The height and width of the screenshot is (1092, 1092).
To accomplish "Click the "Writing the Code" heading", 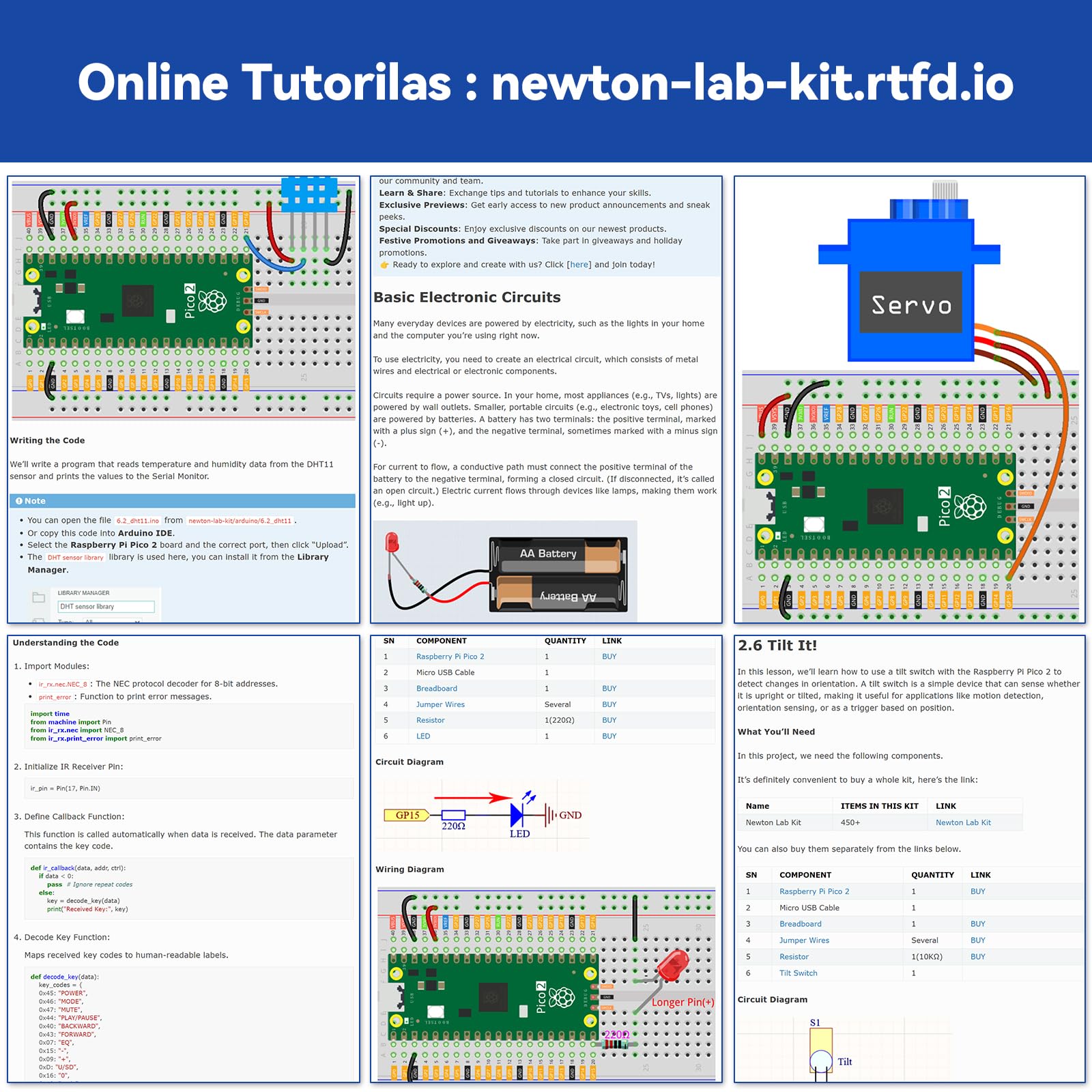I will click(47, 441).
